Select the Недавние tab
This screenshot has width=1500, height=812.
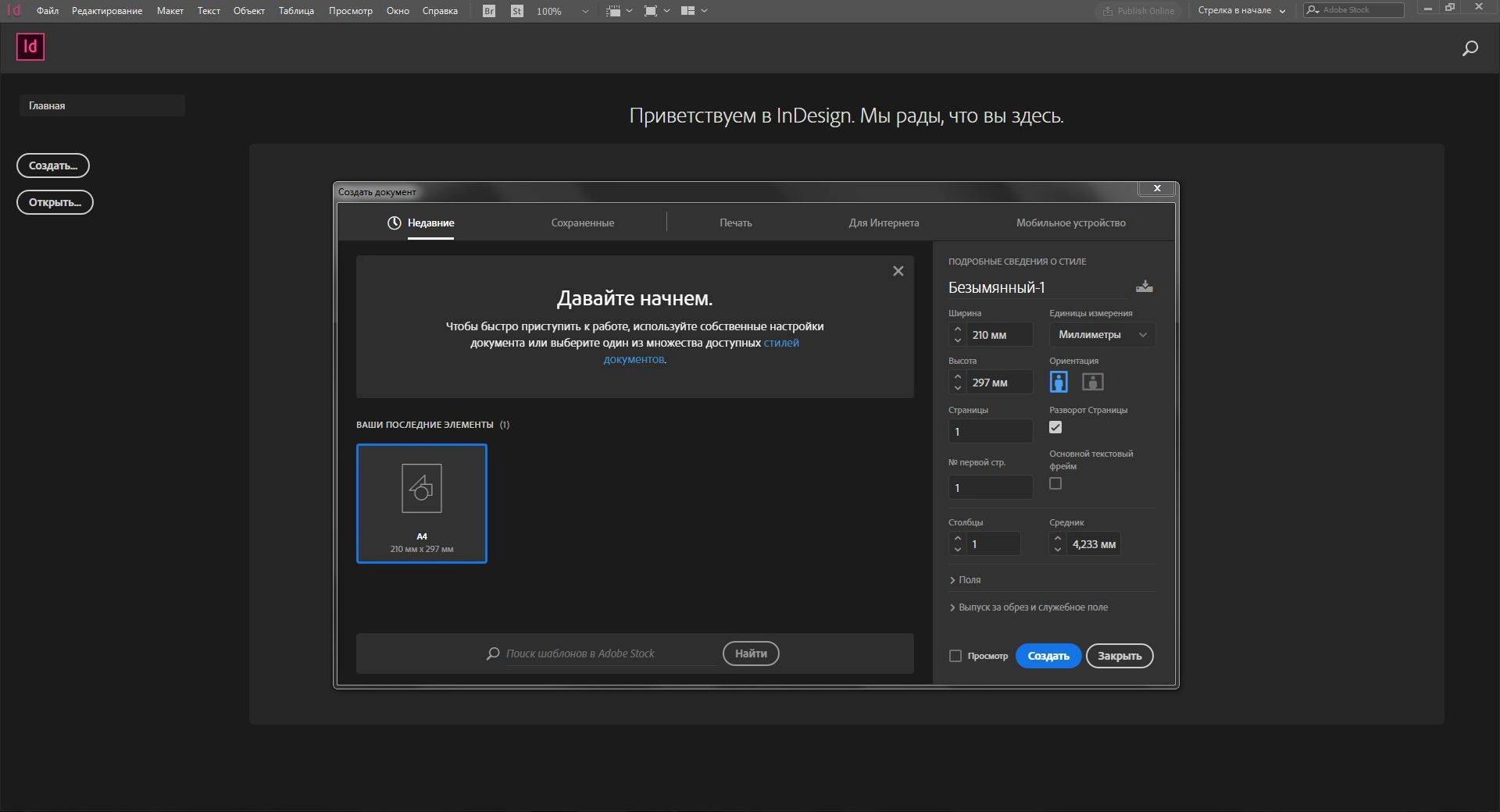coord(430,223)
